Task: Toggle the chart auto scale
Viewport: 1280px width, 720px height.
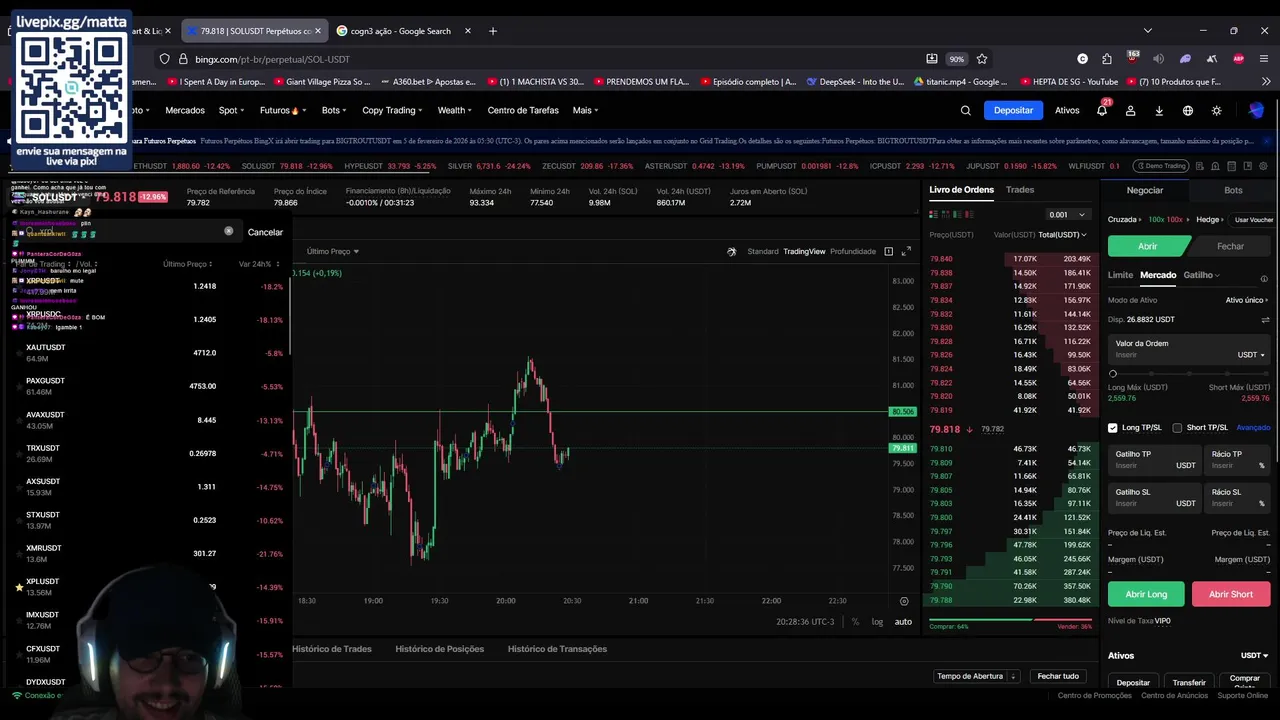Action: [x=903, y=622]
